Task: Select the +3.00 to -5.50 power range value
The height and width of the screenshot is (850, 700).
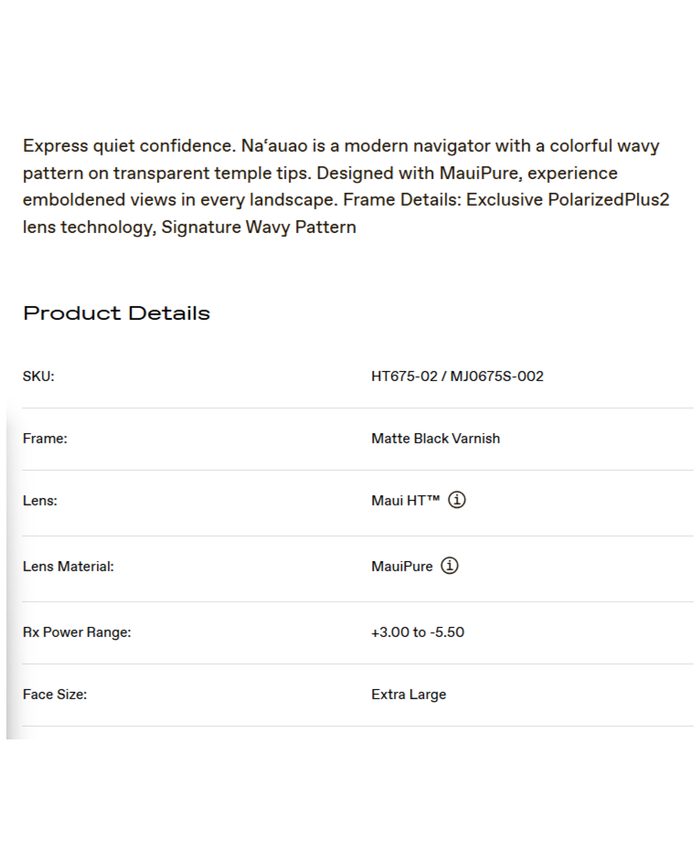Action: 417,633
